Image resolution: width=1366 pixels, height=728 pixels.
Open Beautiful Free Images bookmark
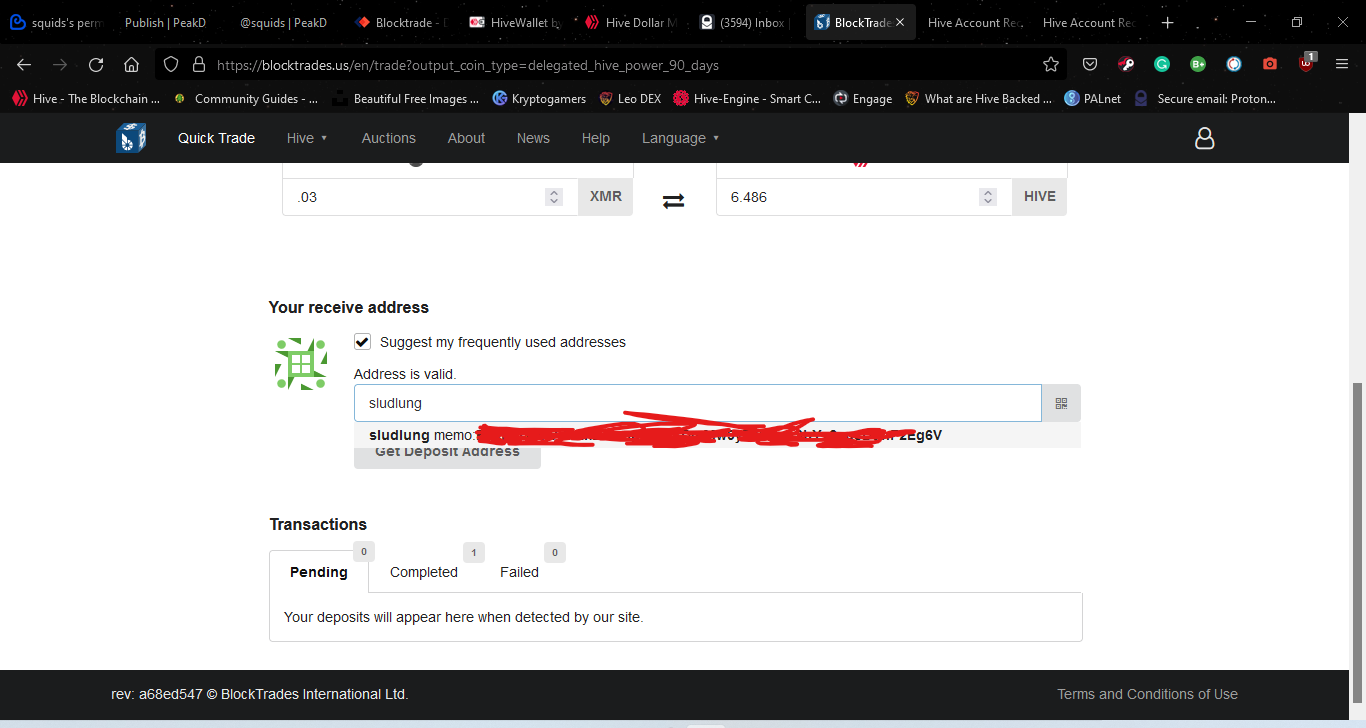406,98
